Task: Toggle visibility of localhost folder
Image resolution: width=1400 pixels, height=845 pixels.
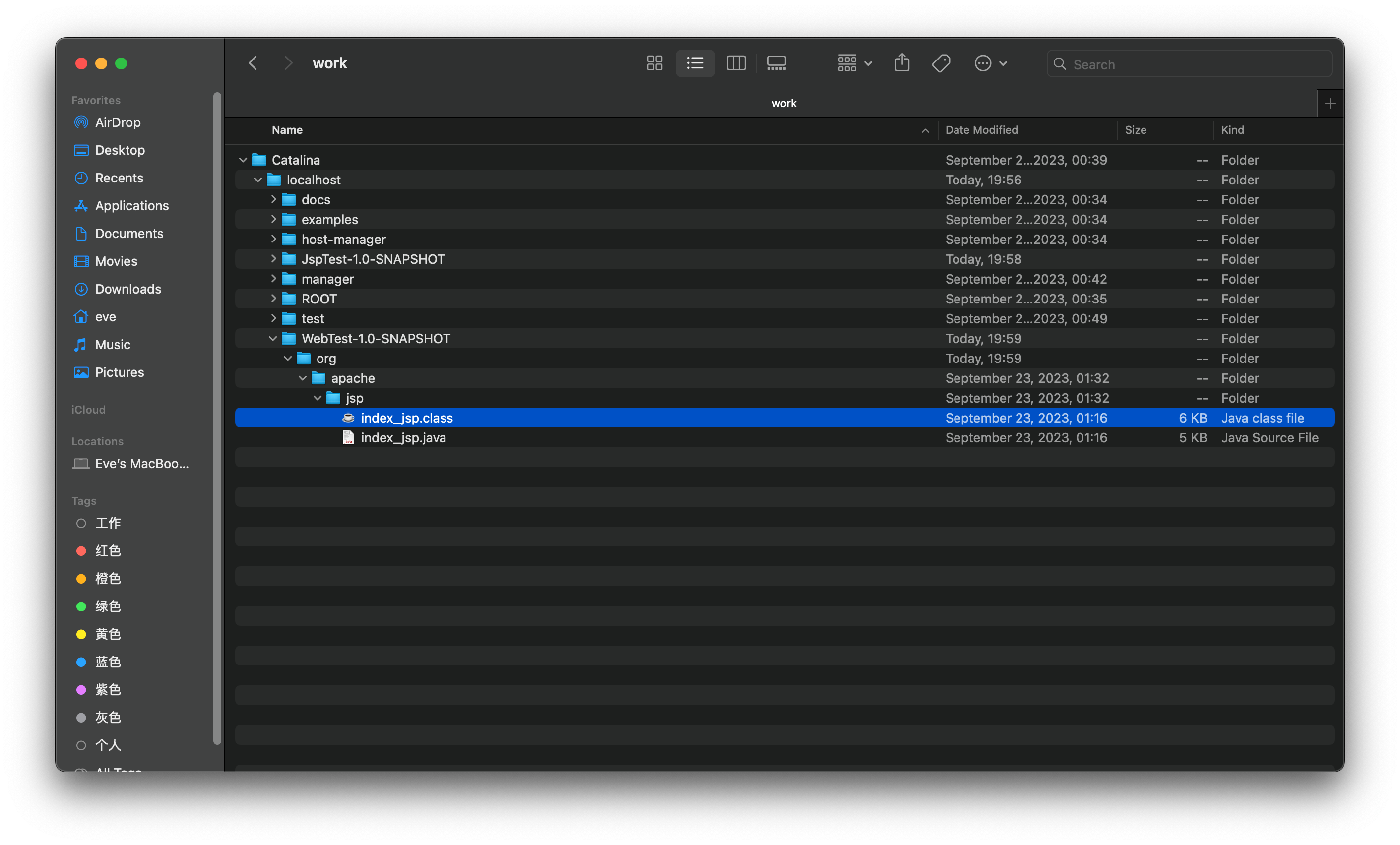Action: click(x=258, y=179)
